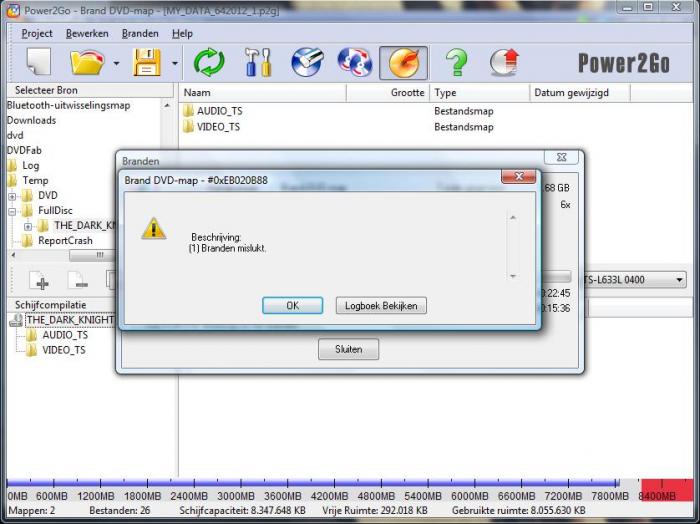Click the upgrade icon with the red arrow

point(504,62)
